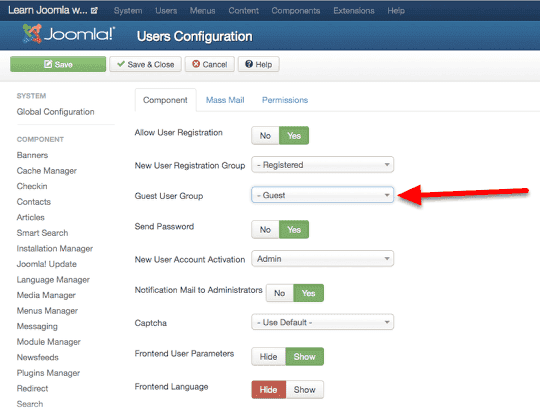Set Frontend Language to Show

[x=304, y=390]
